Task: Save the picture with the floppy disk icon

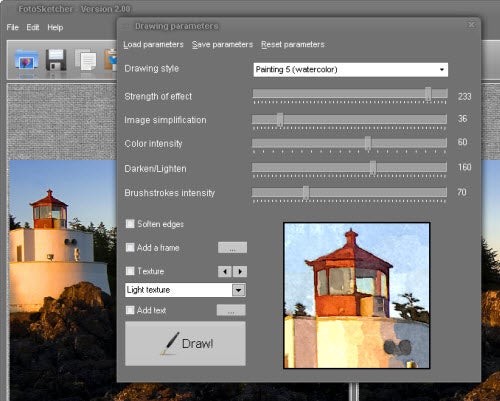Action: (56, 60)
